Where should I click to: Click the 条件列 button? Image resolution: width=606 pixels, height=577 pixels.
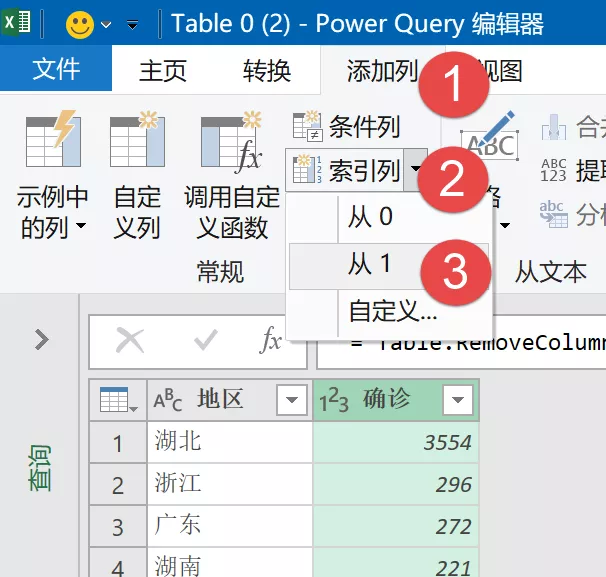click(x=346, y=127)
